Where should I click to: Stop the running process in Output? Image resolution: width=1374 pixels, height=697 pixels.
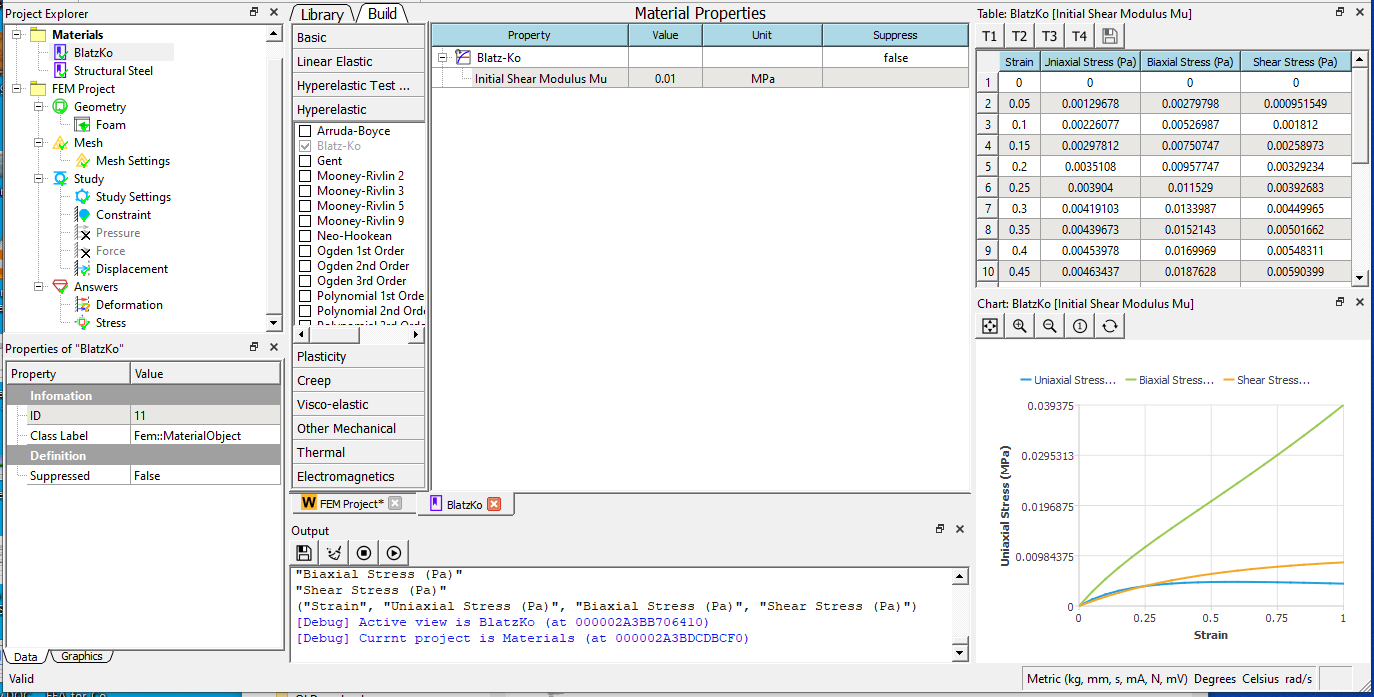tap(364, 552)
